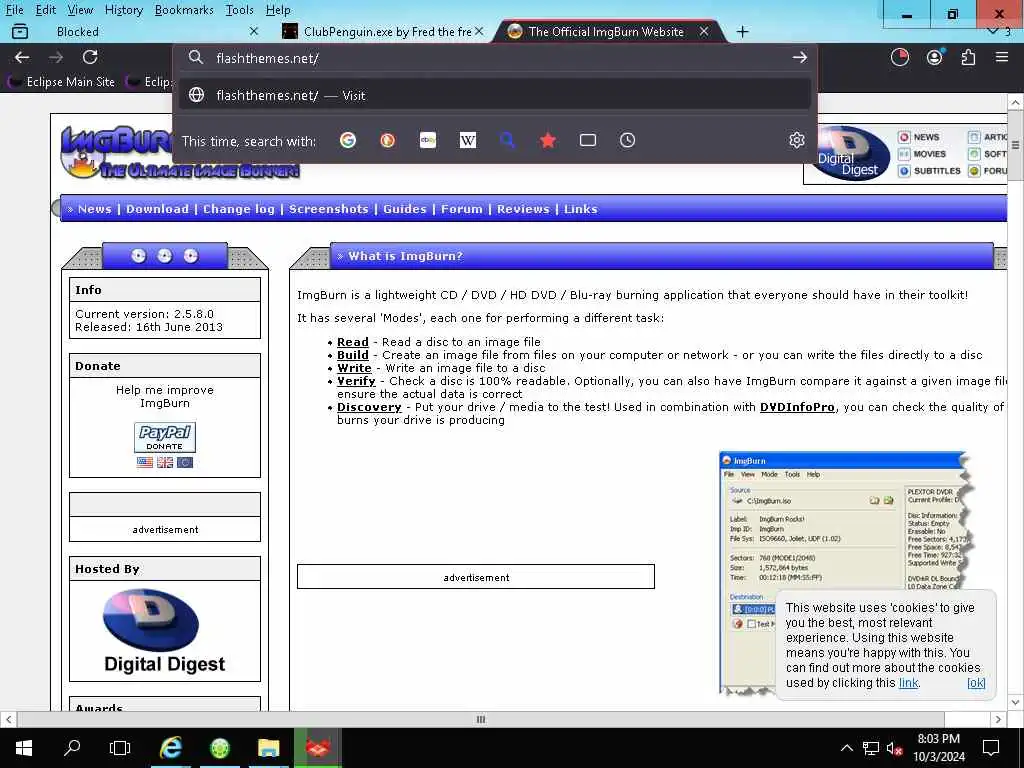This screenshot has width=1024, height=768.
Task: Launch Internet Explorer from the taskbar
Action: pos(170,748)
